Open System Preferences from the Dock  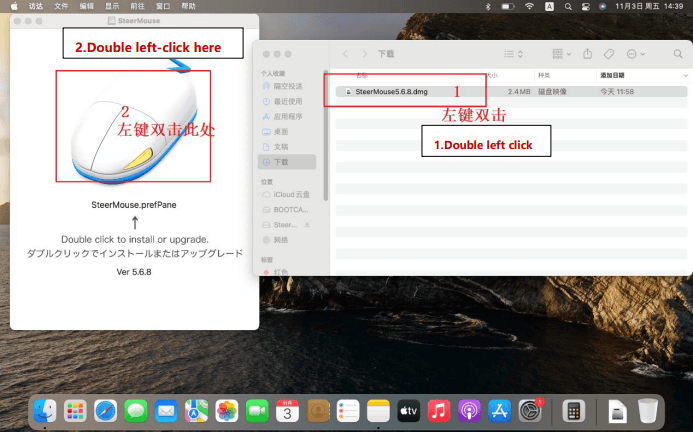(x=530, y=410)
